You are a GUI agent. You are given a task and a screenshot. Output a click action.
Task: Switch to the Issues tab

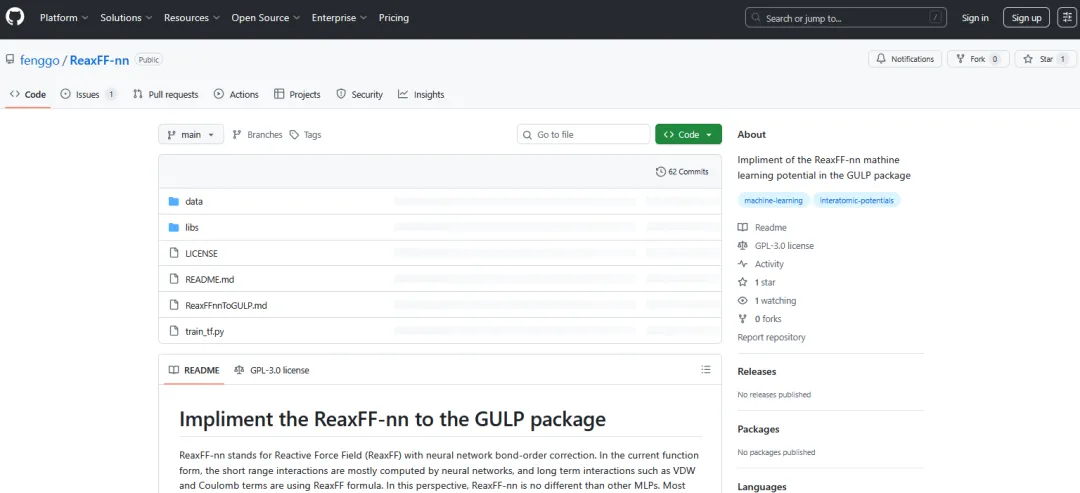[88, 94]
